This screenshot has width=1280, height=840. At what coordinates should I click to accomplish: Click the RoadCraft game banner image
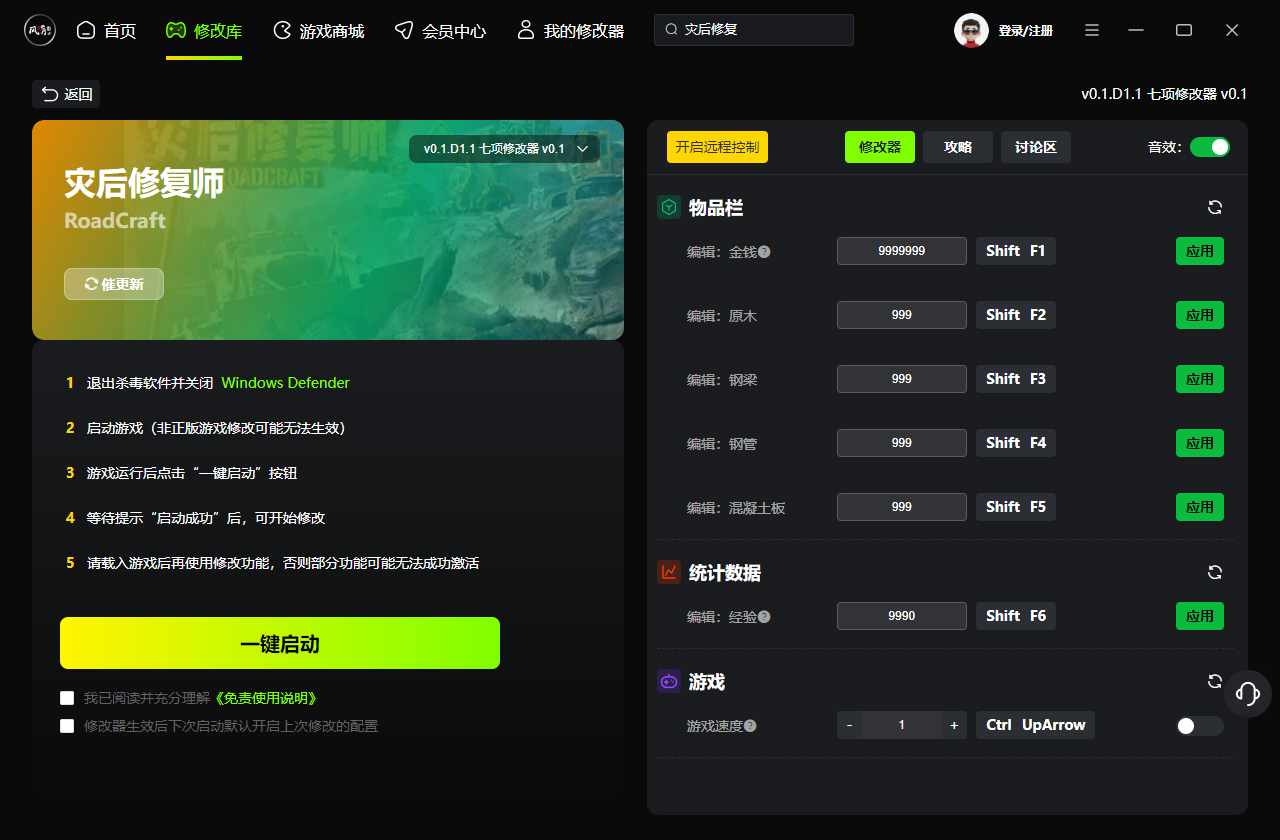pos(328,230)
